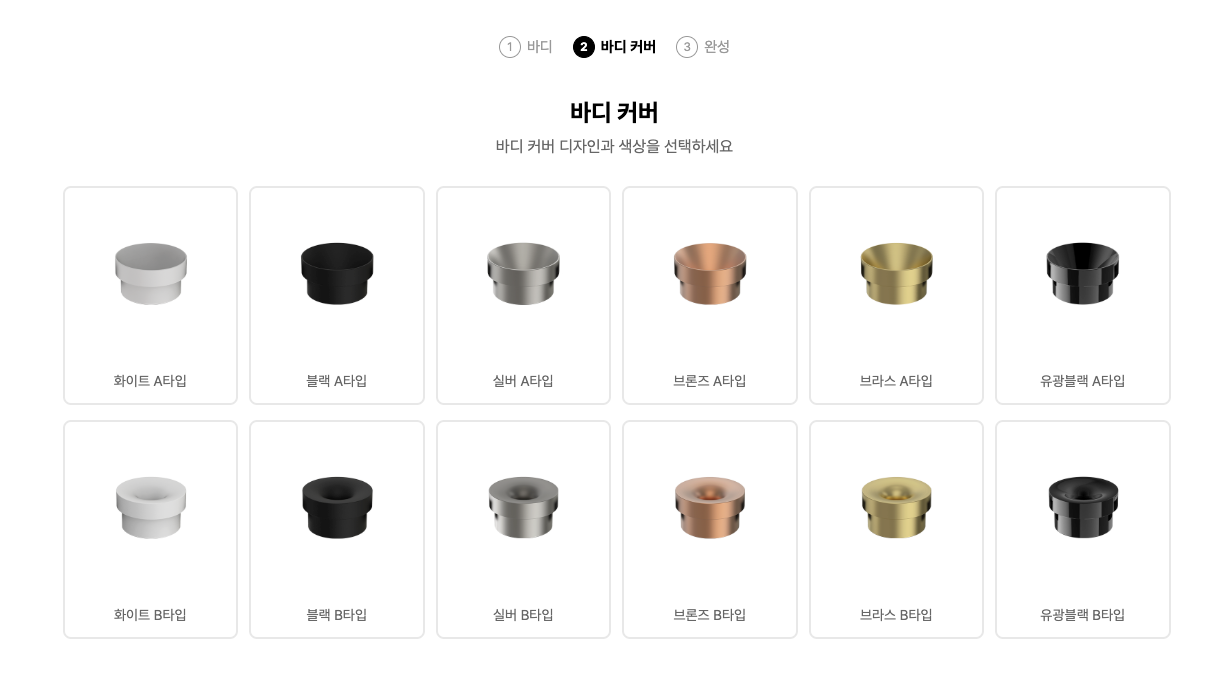Image resolution: width=1231 pixels, height=694 pixels.
Task: Select the 유광블랙 A타입 glossy cover image
Action: click(1083, 274)
